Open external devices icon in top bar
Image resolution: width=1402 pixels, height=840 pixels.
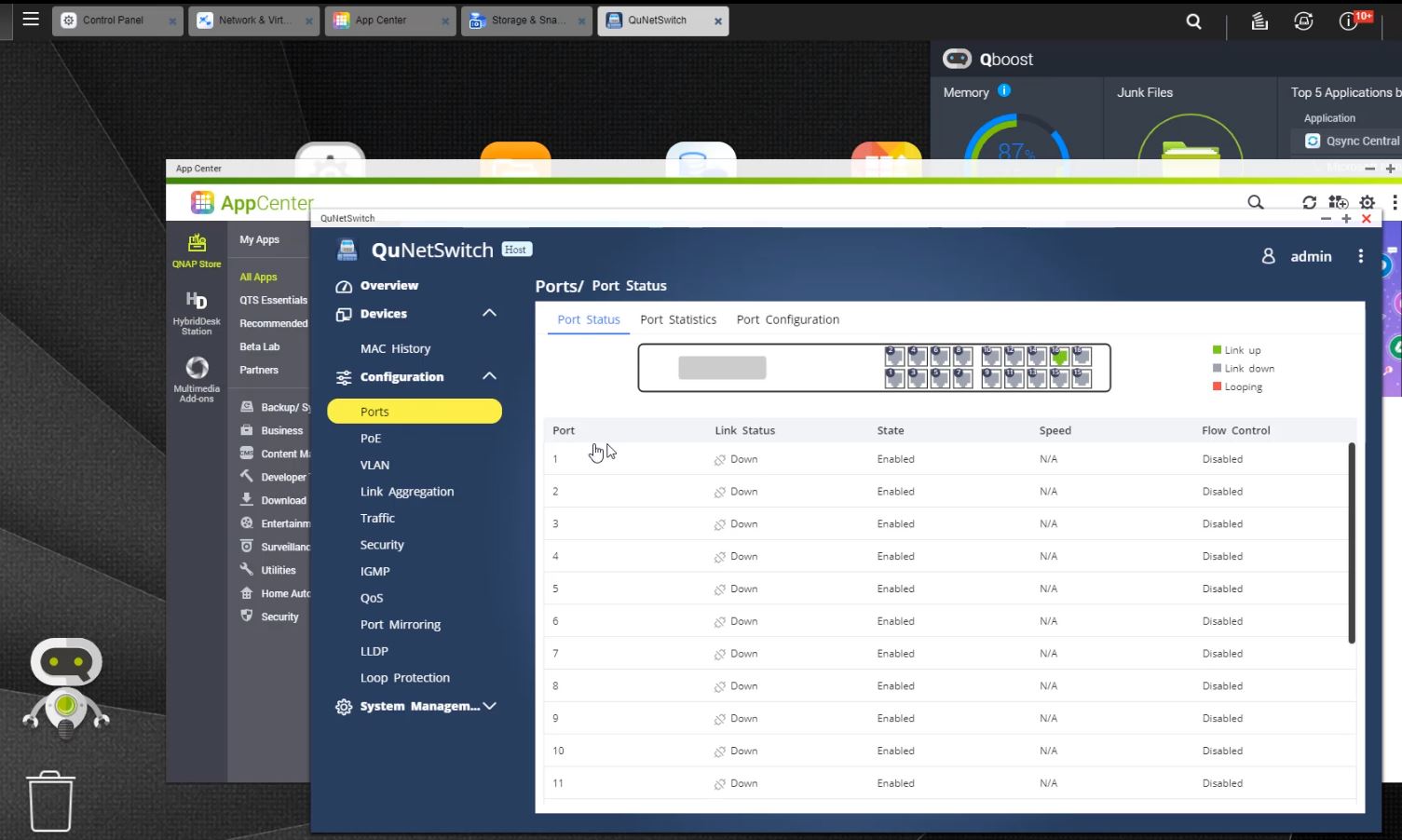(x=1303, y=21)
